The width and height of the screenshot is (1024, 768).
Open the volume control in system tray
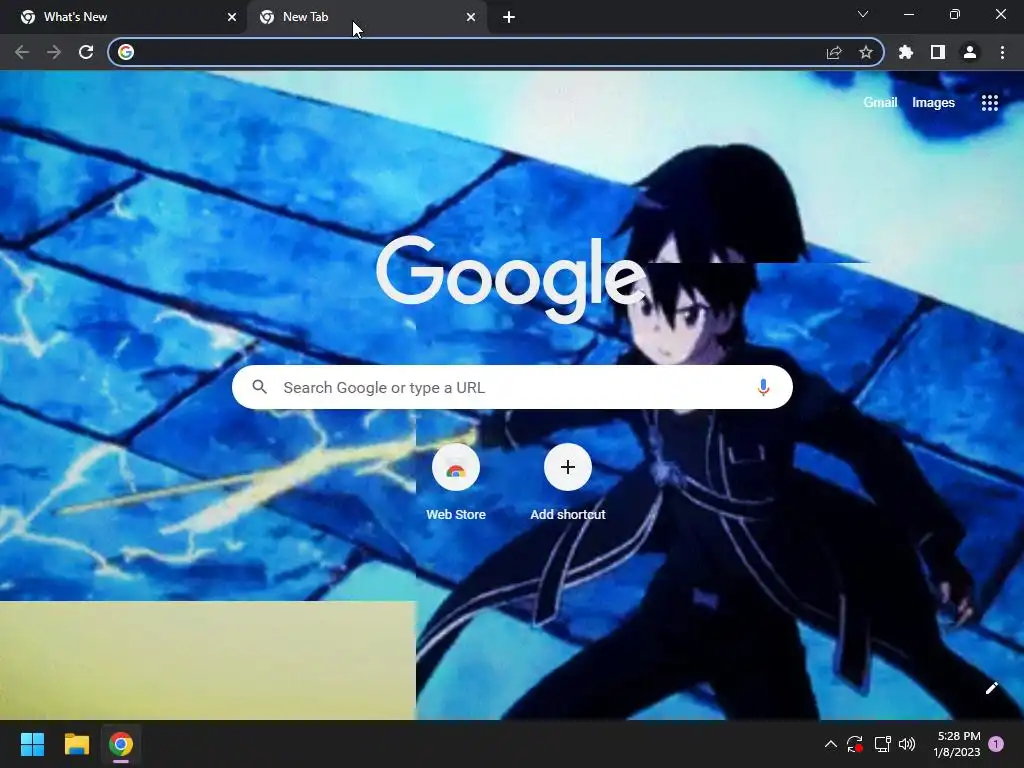coord(907,744)
